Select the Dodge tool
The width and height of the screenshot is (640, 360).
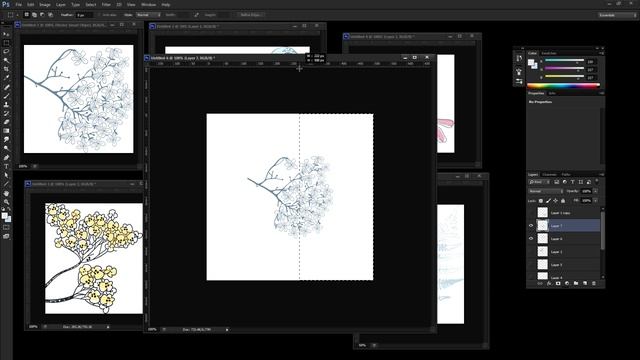coord(6,148)
